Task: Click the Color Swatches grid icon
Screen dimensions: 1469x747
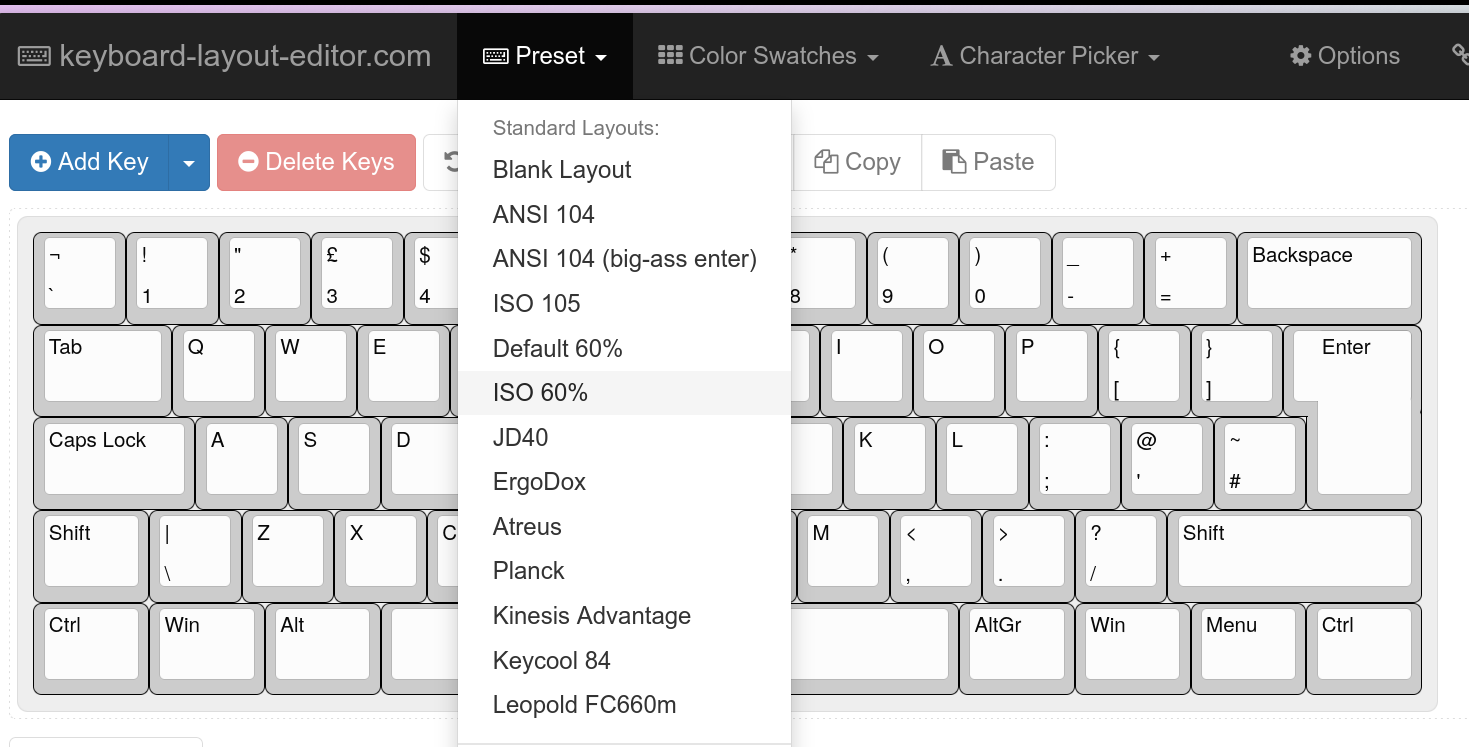Action: 670,55
